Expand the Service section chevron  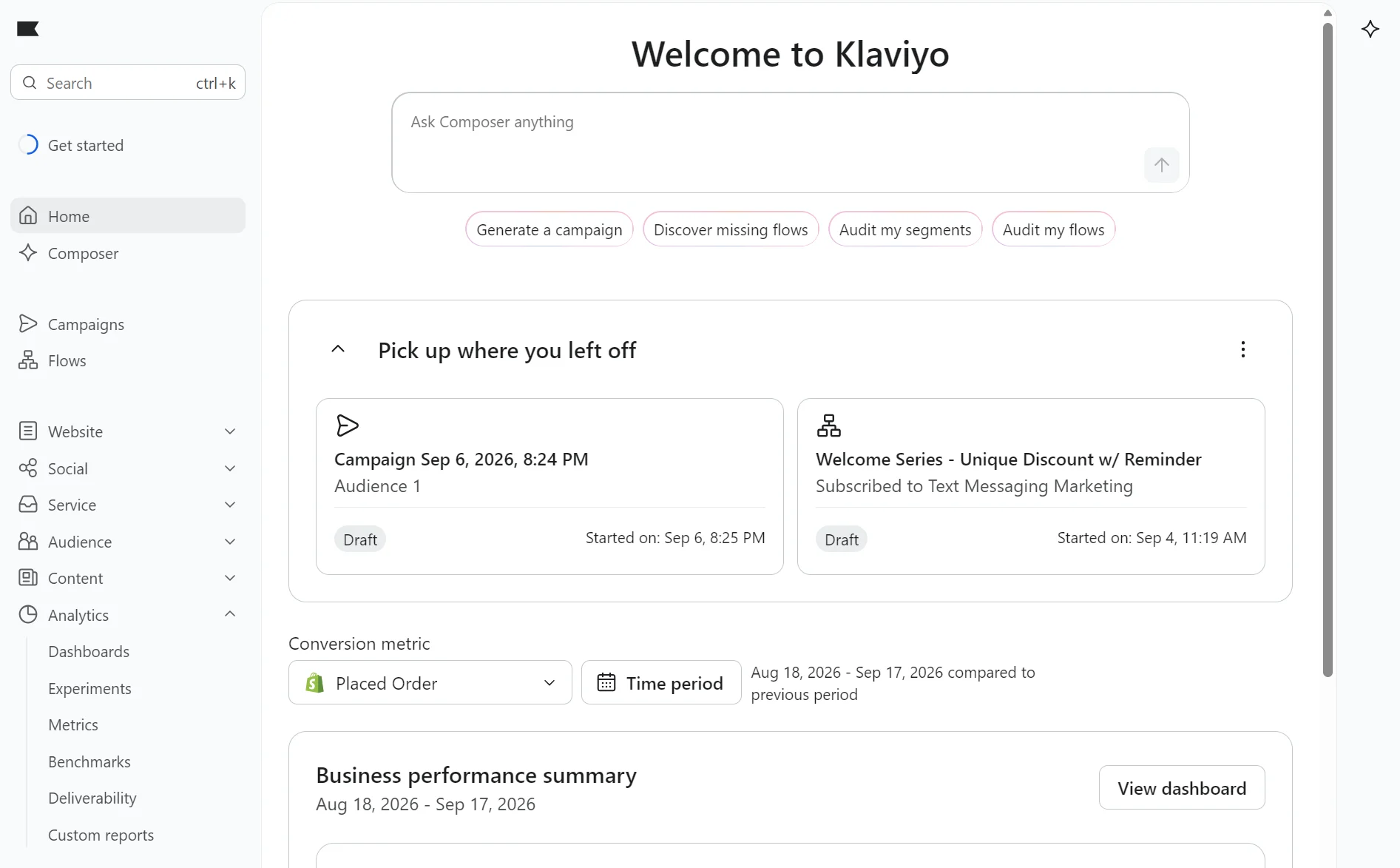coord(230,505)
